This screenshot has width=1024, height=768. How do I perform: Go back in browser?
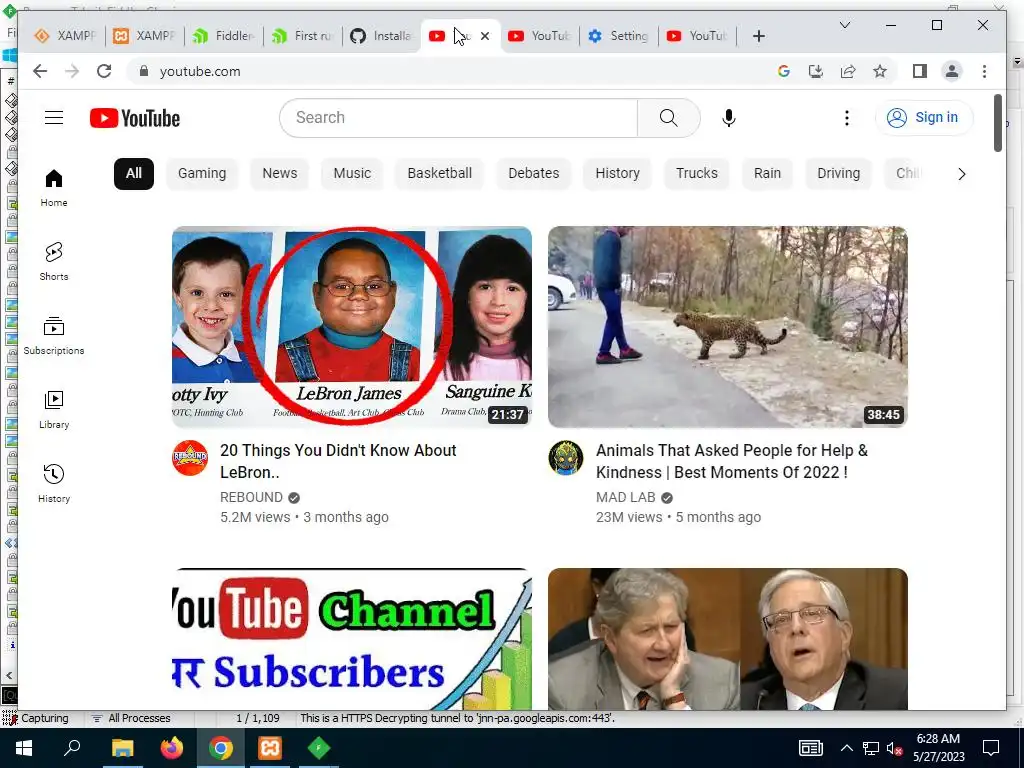tap(40, 71)
